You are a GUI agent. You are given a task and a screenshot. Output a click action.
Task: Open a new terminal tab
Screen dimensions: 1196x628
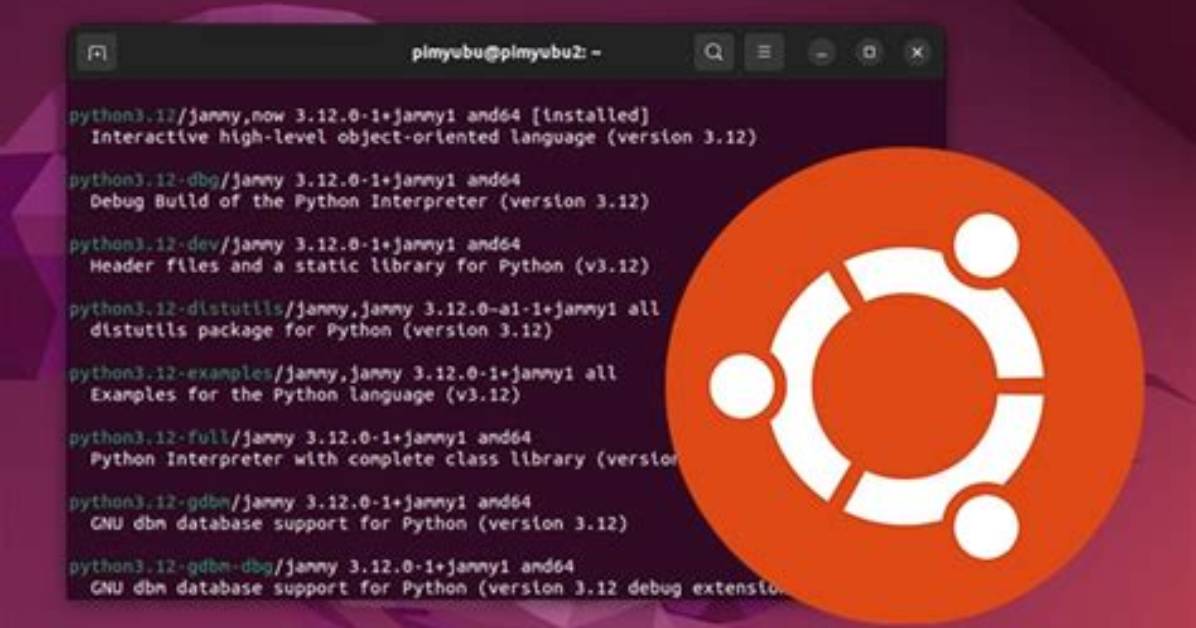(x=97, y=53)
